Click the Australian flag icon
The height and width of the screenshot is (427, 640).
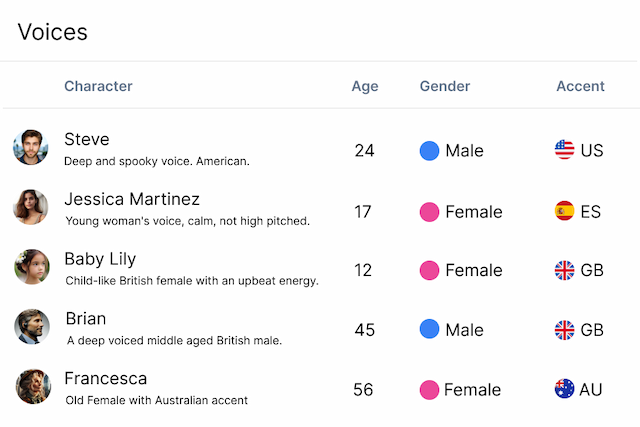[565, 389]
